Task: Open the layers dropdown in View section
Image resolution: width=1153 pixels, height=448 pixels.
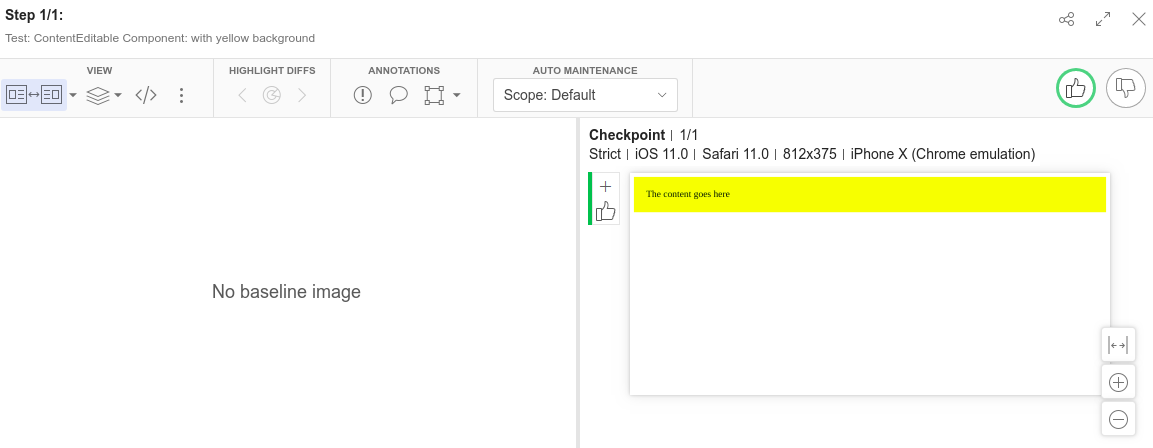Action: coord(104,95)
